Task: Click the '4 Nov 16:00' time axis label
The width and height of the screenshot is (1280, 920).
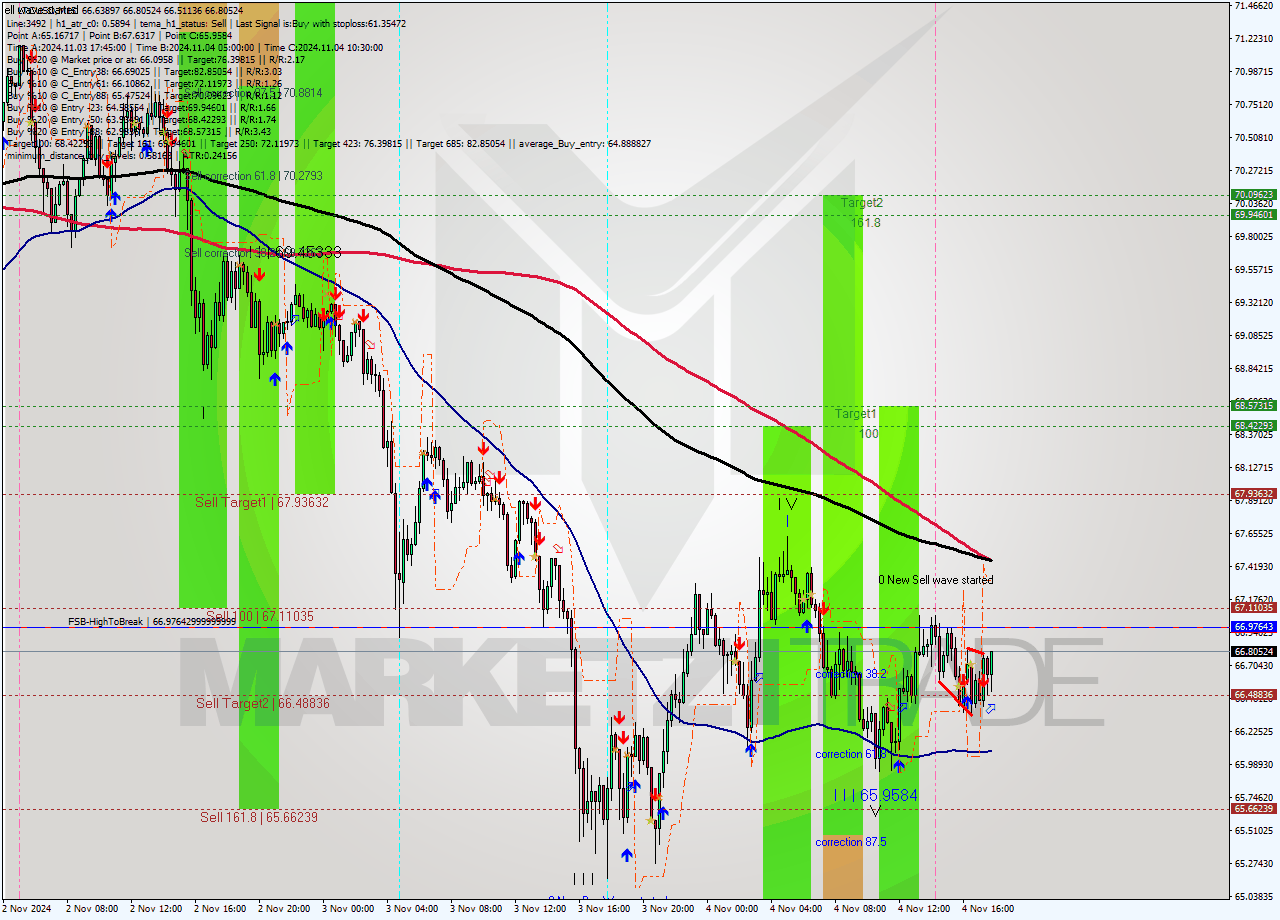Action: [x=988, y=909]
